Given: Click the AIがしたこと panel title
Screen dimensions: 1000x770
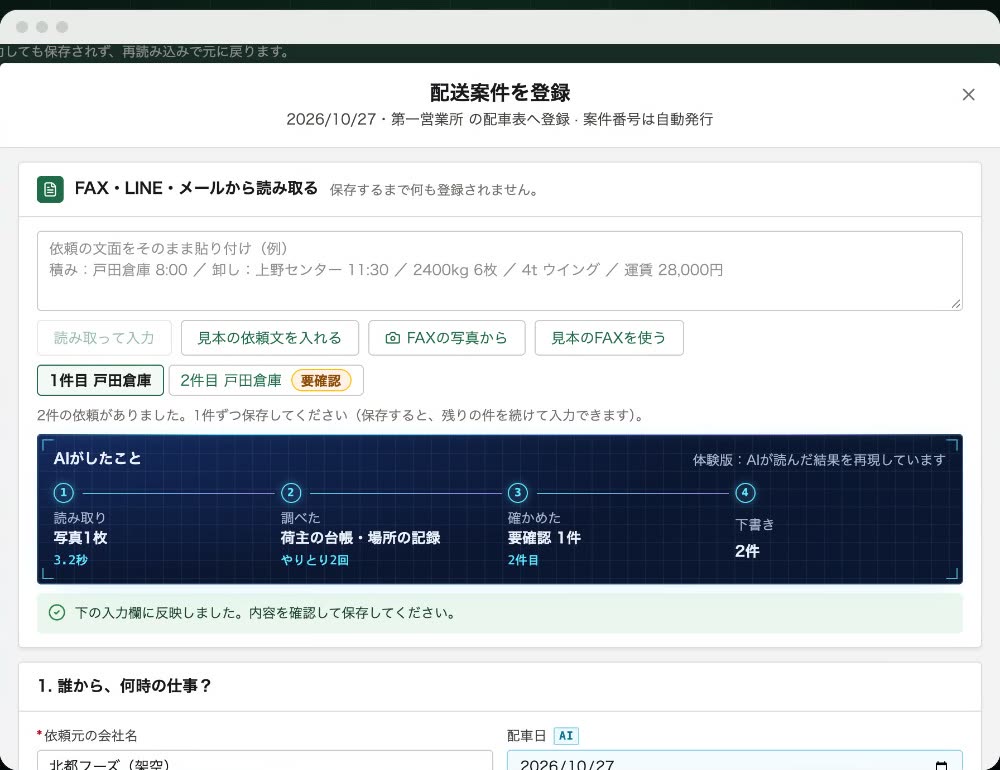Looking at the screenshot, I should (98, 458).
